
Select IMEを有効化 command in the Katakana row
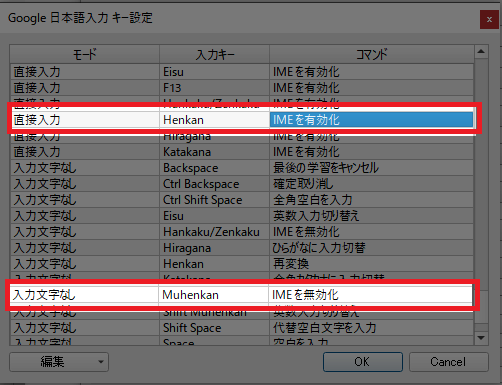(371, 152)
